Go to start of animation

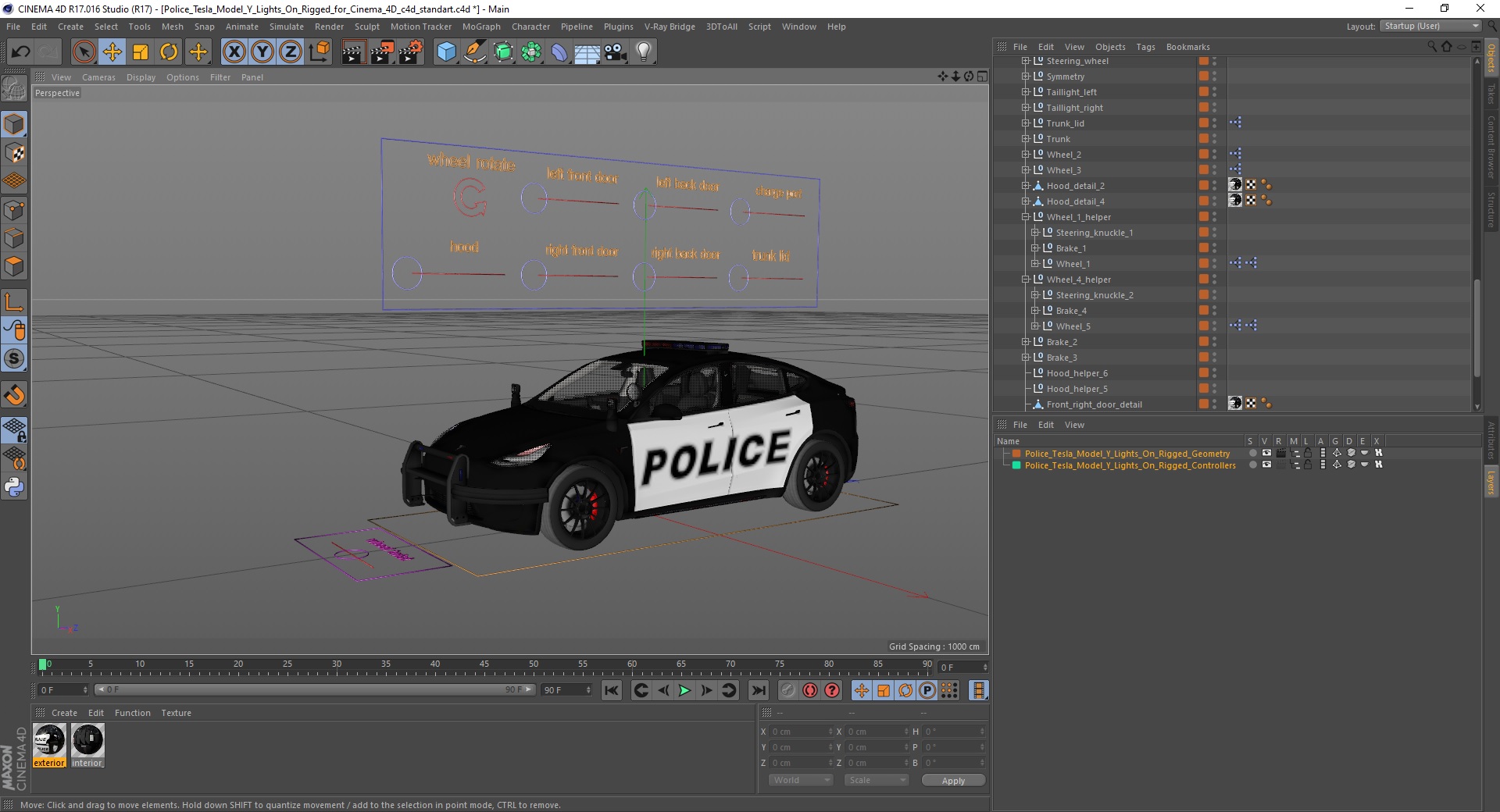click(612, 690)
